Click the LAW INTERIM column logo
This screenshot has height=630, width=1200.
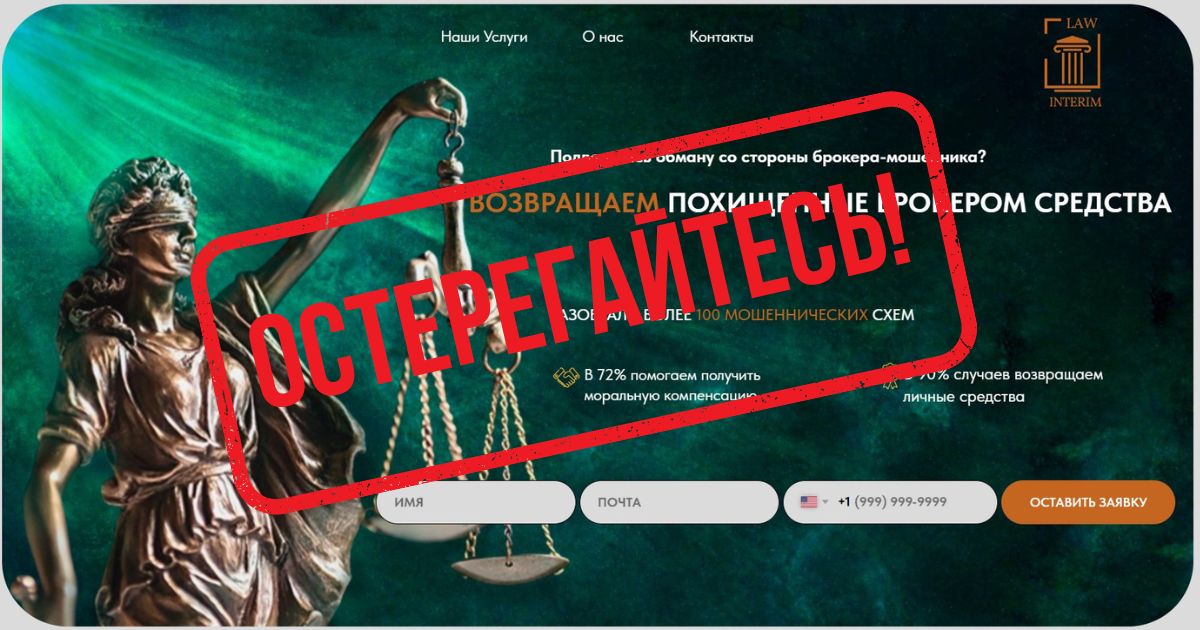pos(1073,65)
